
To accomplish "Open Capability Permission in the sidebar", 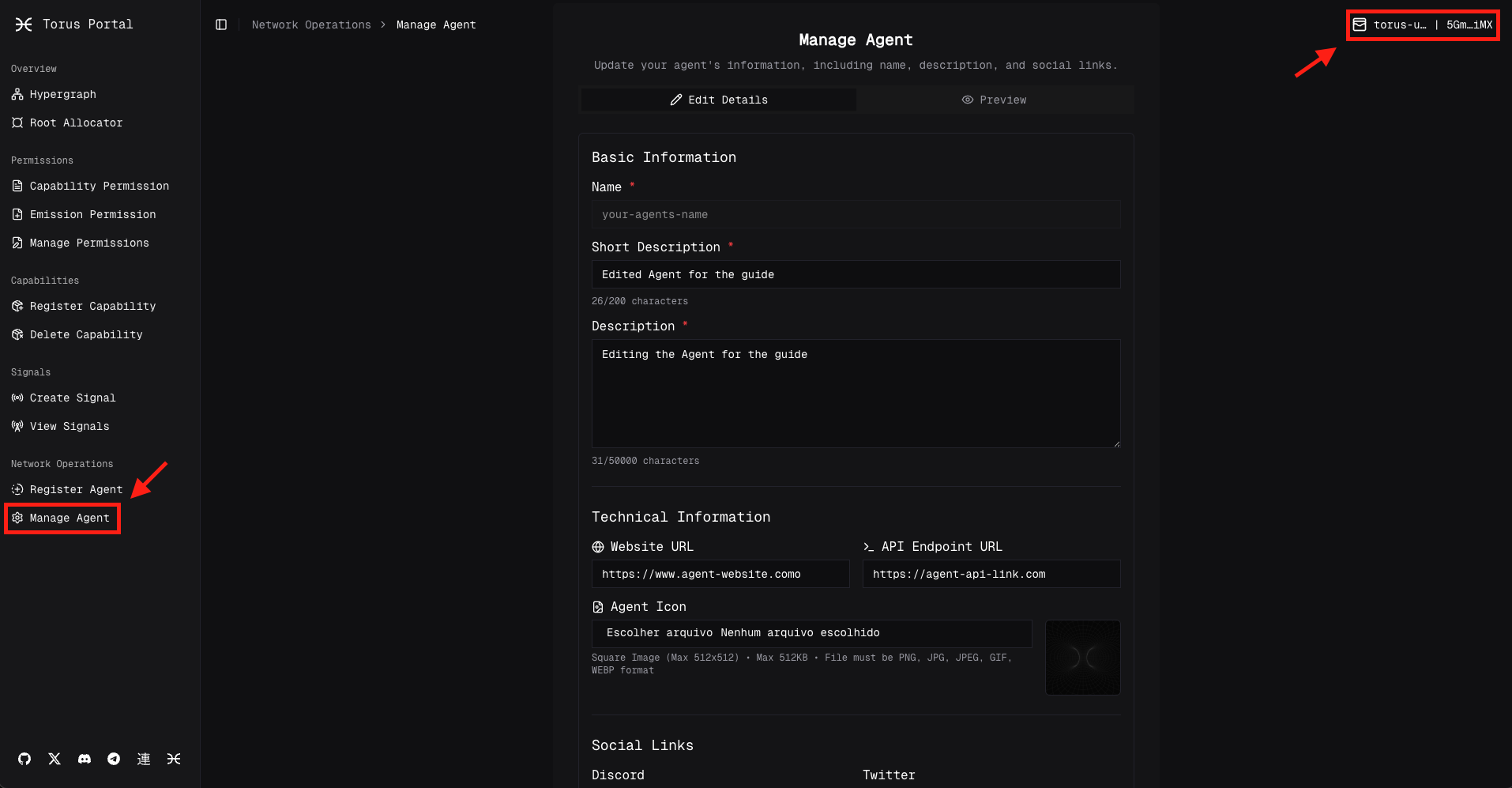I will point(99,186).
